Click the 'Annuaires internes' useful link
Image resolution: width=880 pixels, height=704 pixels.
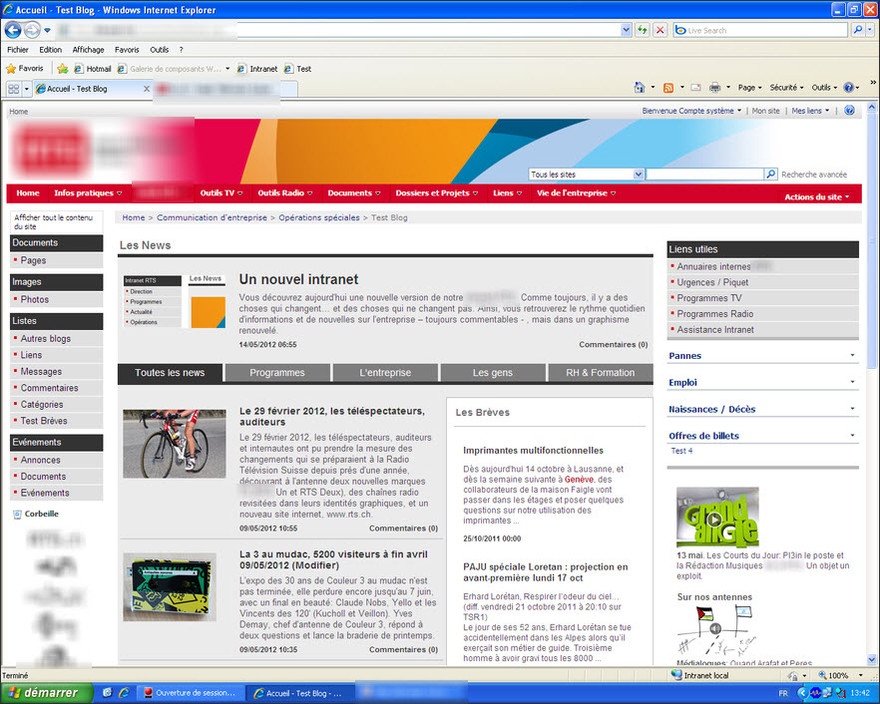[x=714, y=267]
